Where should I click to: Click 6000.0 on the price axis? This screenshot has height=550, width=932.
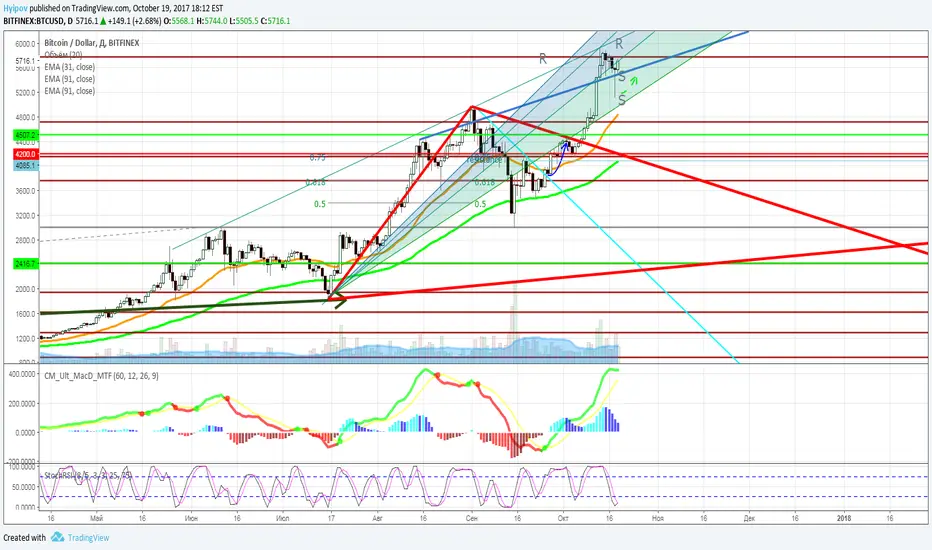click(26, 44)
